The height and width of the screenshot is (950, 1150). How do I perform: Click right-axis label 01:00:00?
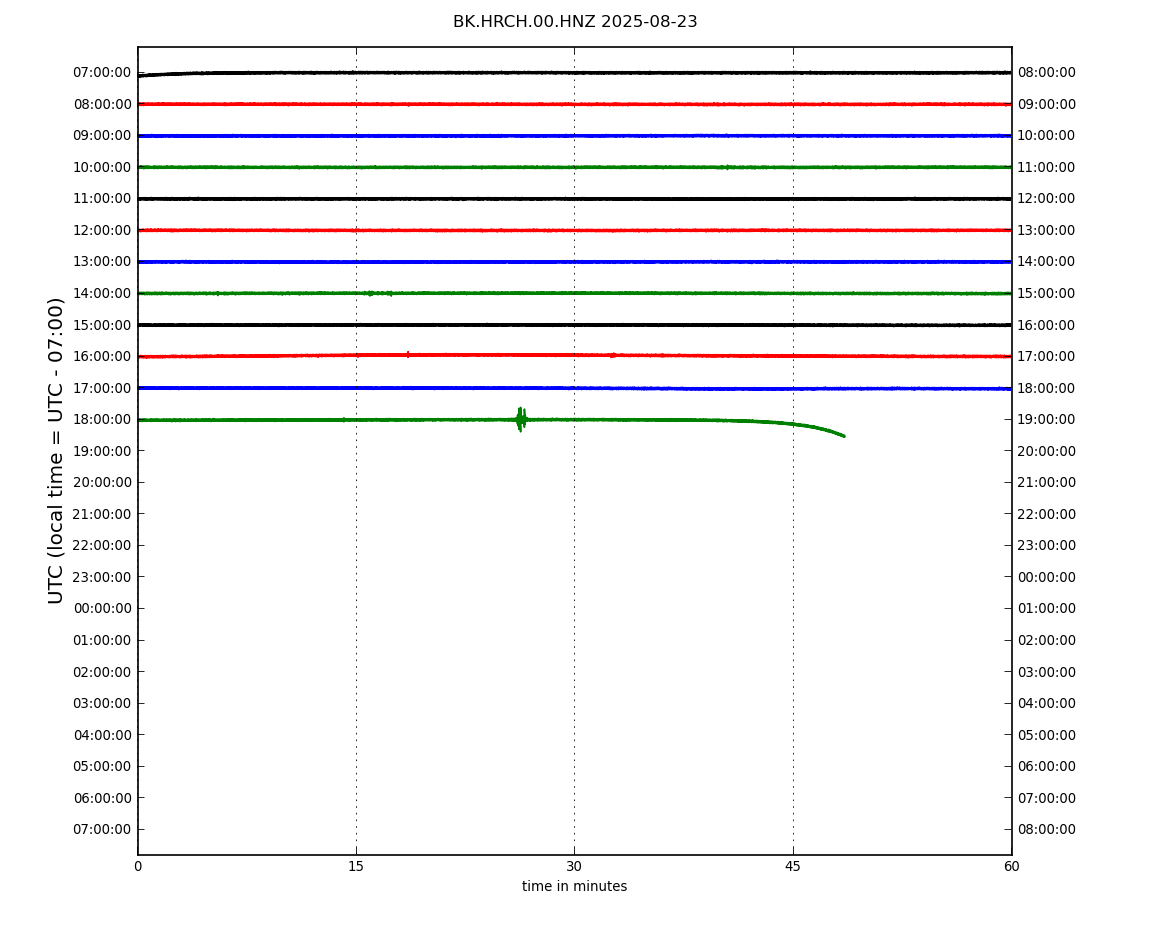click(x=1047, y=609)
